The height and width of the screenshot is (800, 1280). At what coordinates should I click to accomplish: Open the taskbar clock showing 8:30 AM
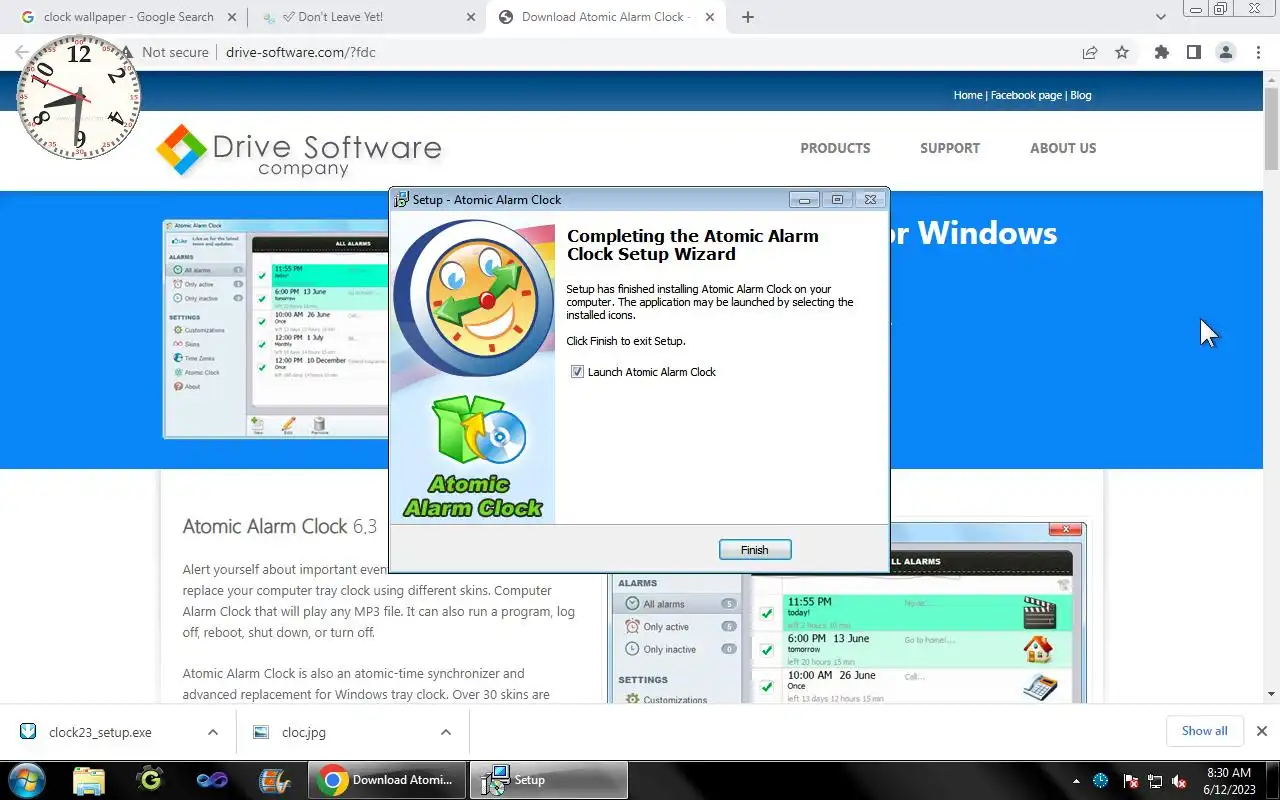click(1229, 781)
